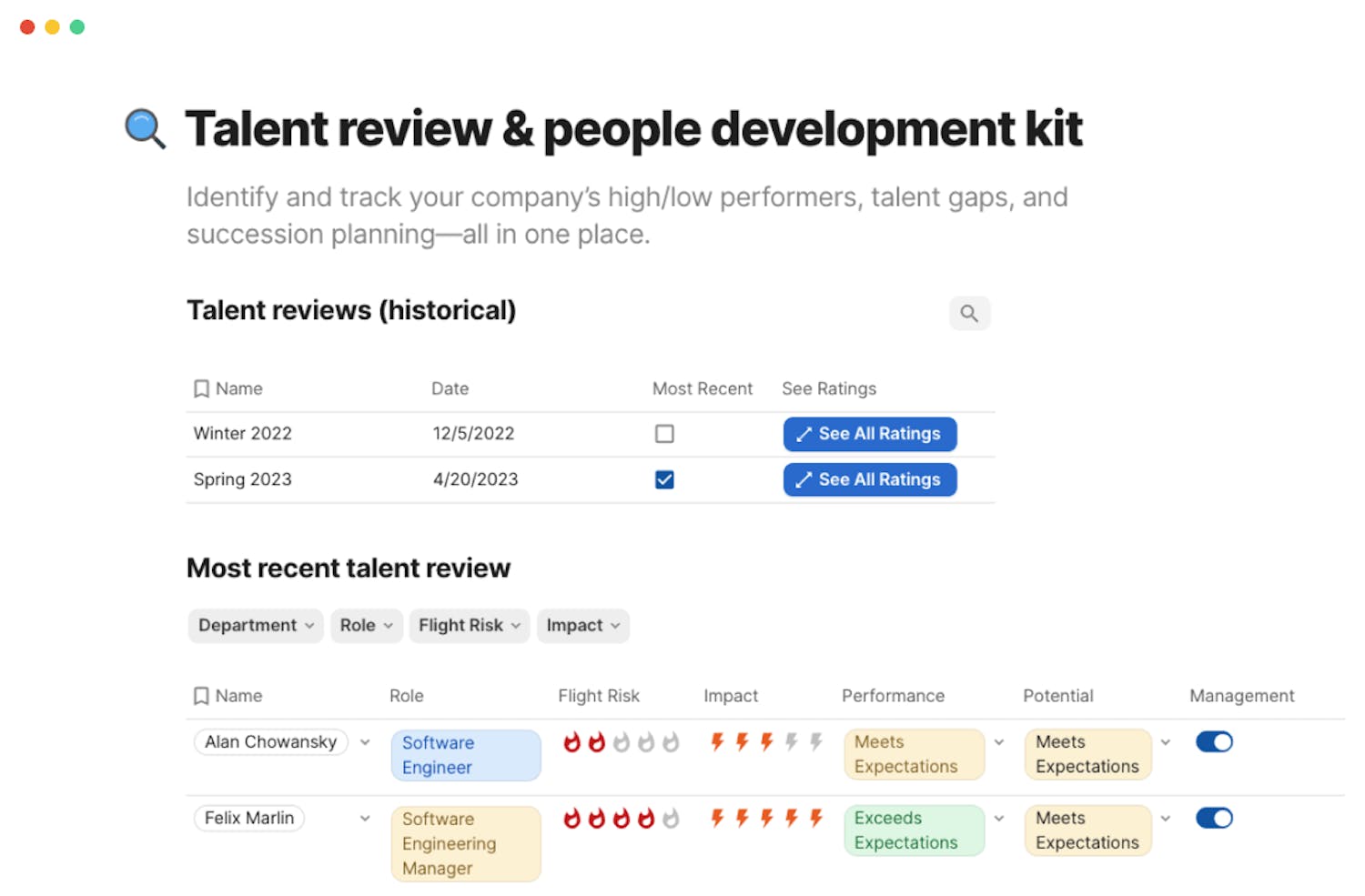Open the Department filter dropdown
1365x896 pixels.
(x=255, y=626)
